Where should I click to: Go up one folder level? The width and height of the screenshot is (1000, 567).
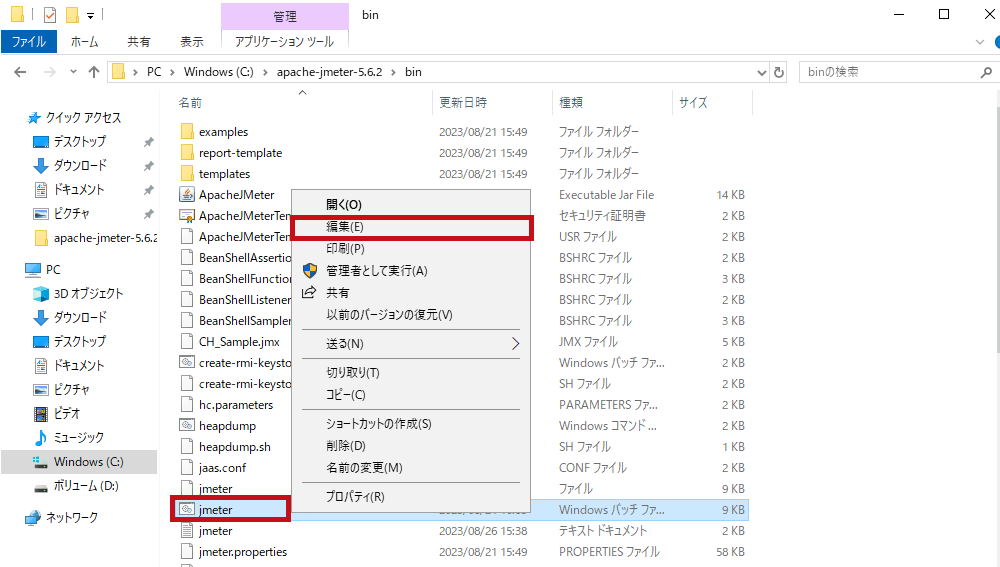click(x=94, y=72)
